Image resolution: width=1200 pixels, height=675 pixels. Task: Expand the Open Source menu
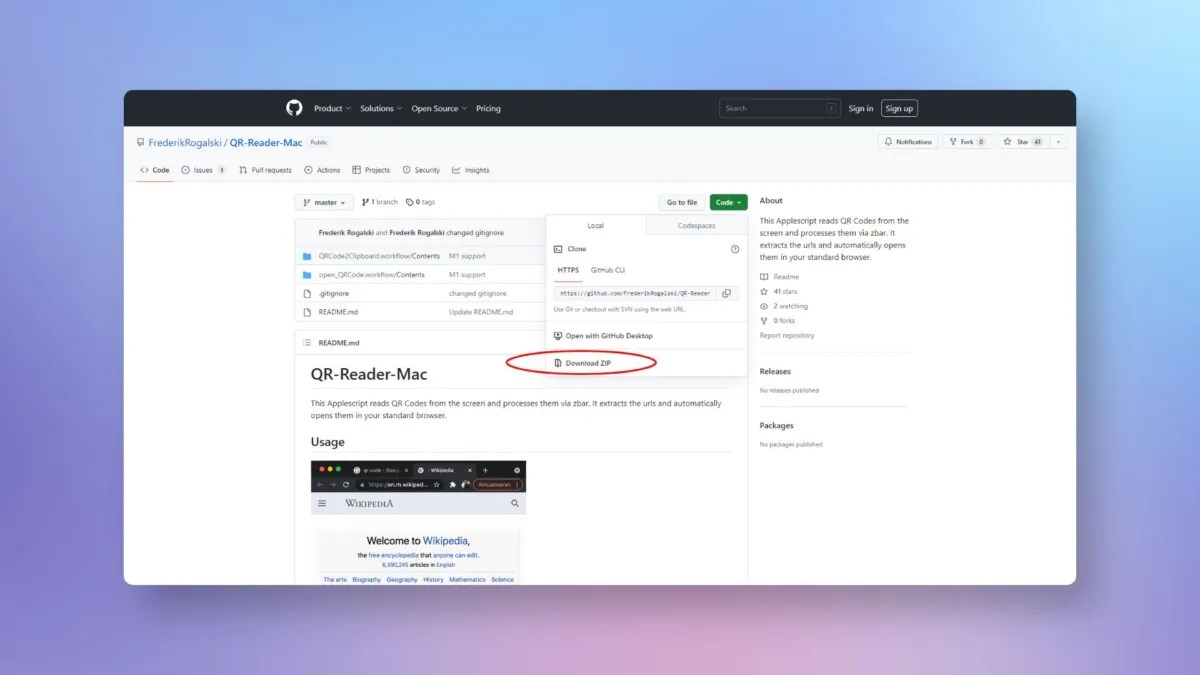pos(439,108)
